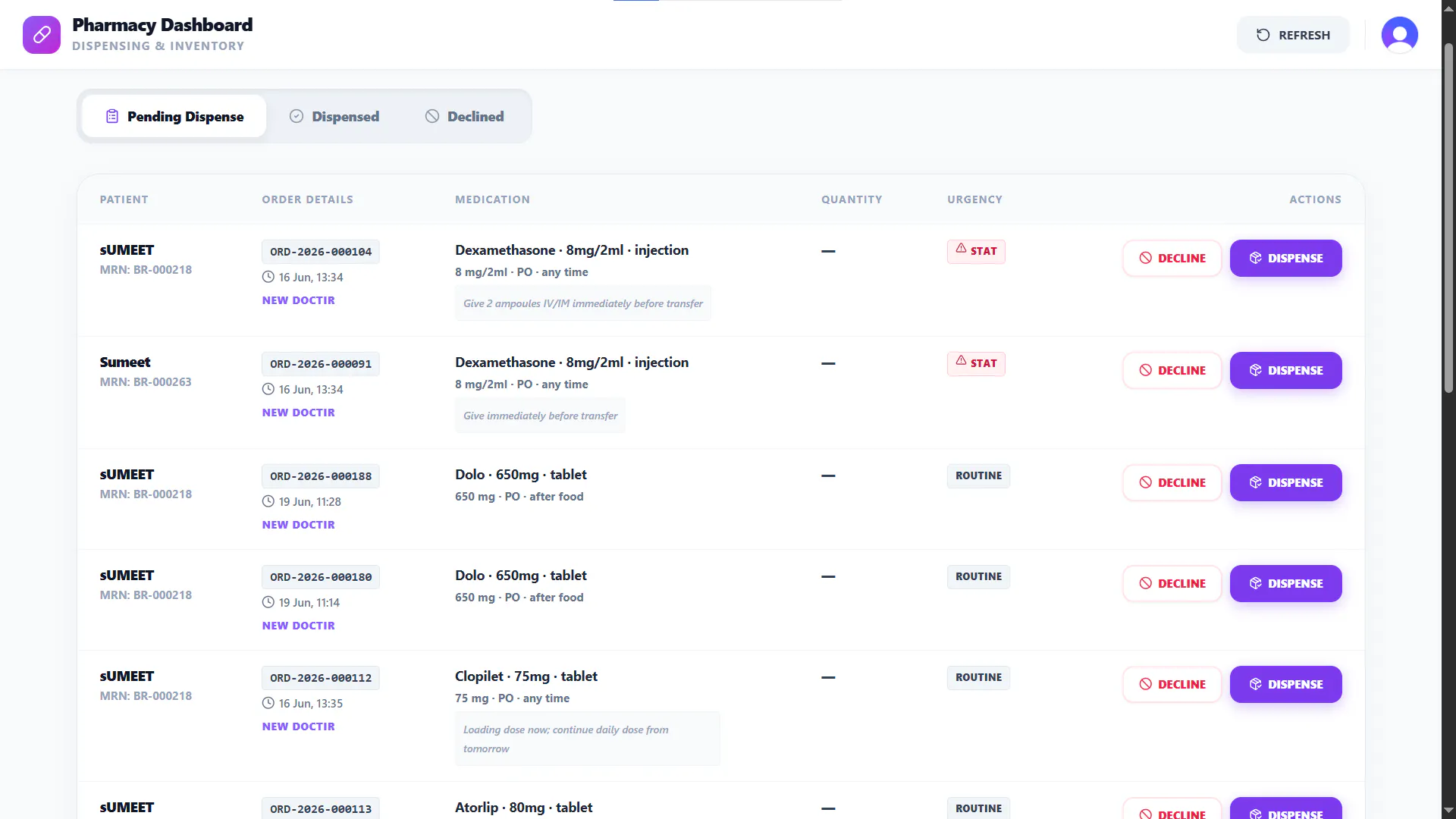Switch to the Pending Dispense tab

coord(174,116)
